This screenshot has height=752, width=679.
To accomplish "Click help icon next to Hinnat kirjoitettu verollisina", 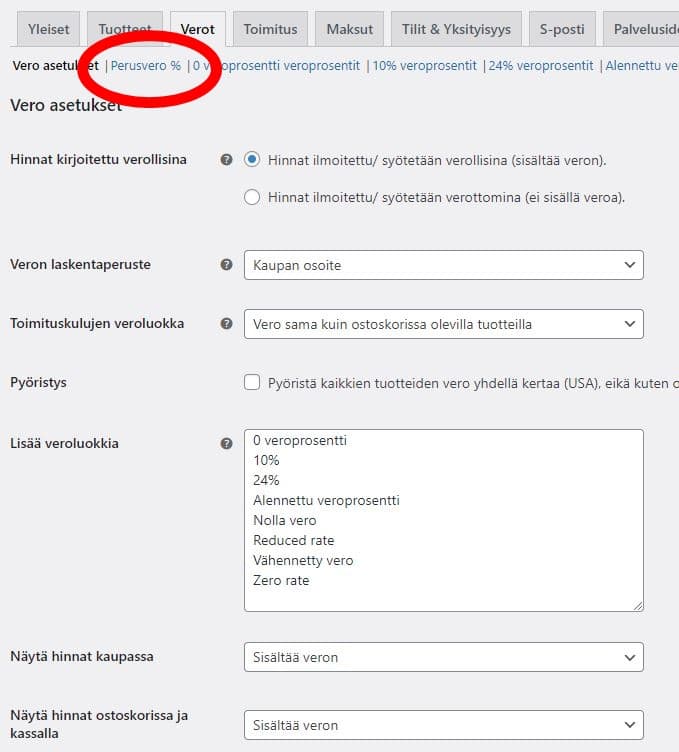I will tap(227, 160).
